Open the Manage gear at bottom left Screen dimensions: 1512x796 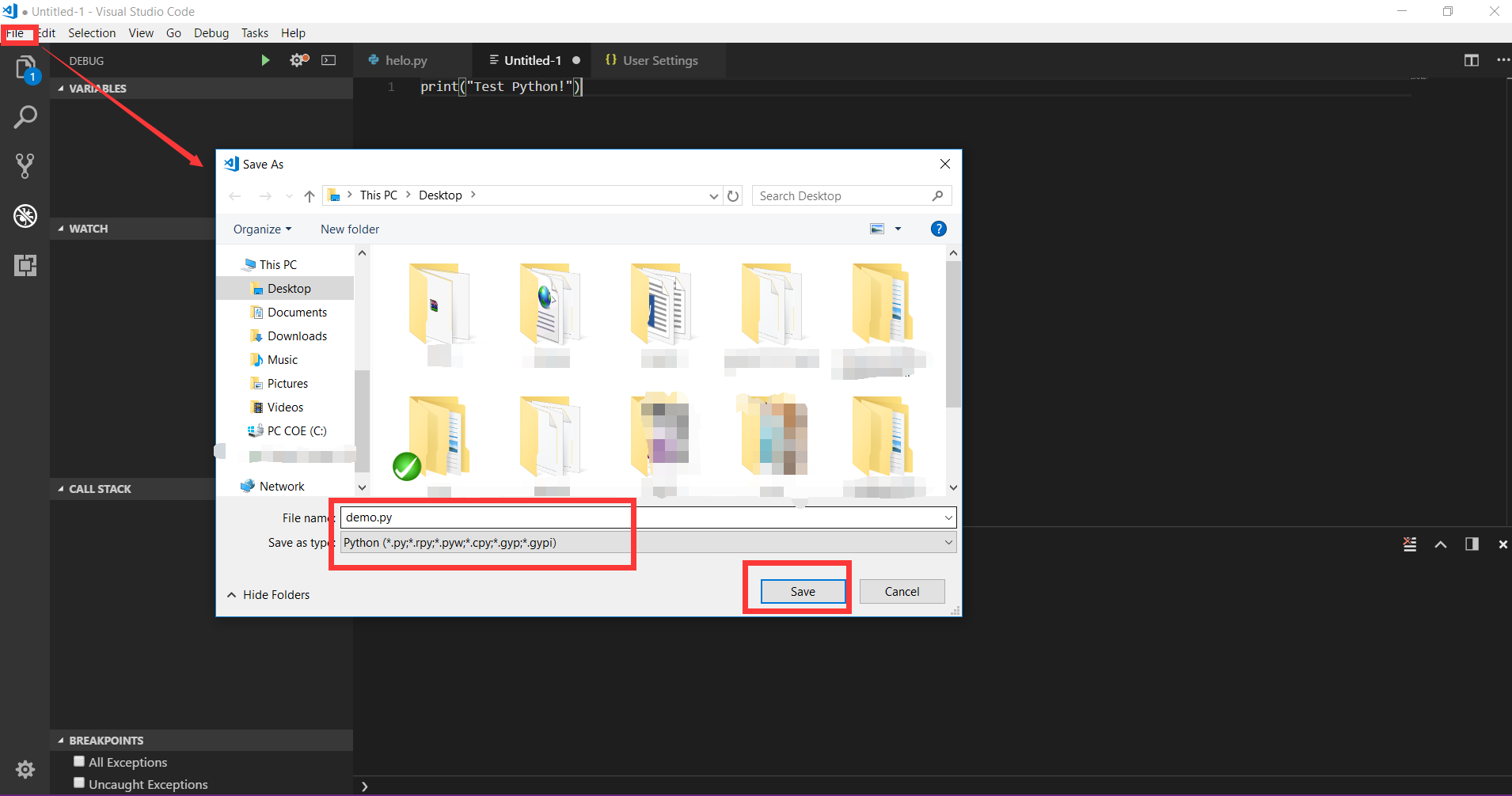(25, 769)
